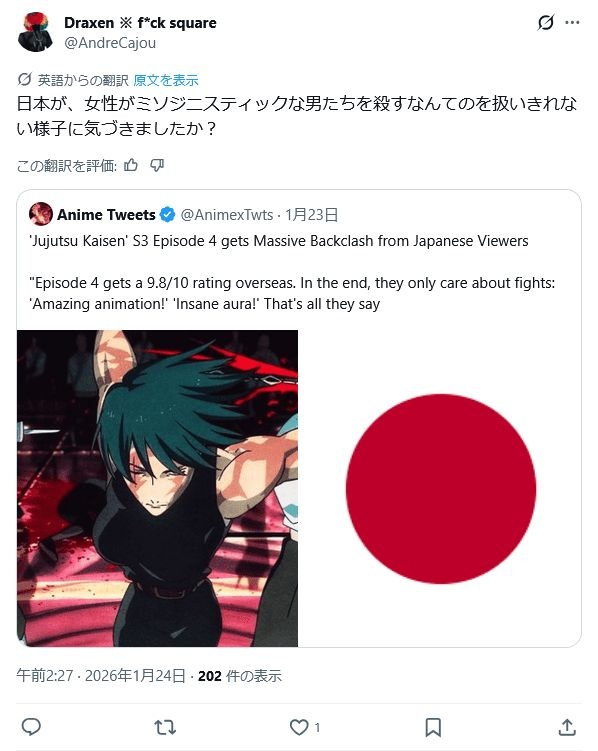This screenshot has width=598, height=751.
Task: Show original text via 原文を表示 link
Action: point(166,80)
